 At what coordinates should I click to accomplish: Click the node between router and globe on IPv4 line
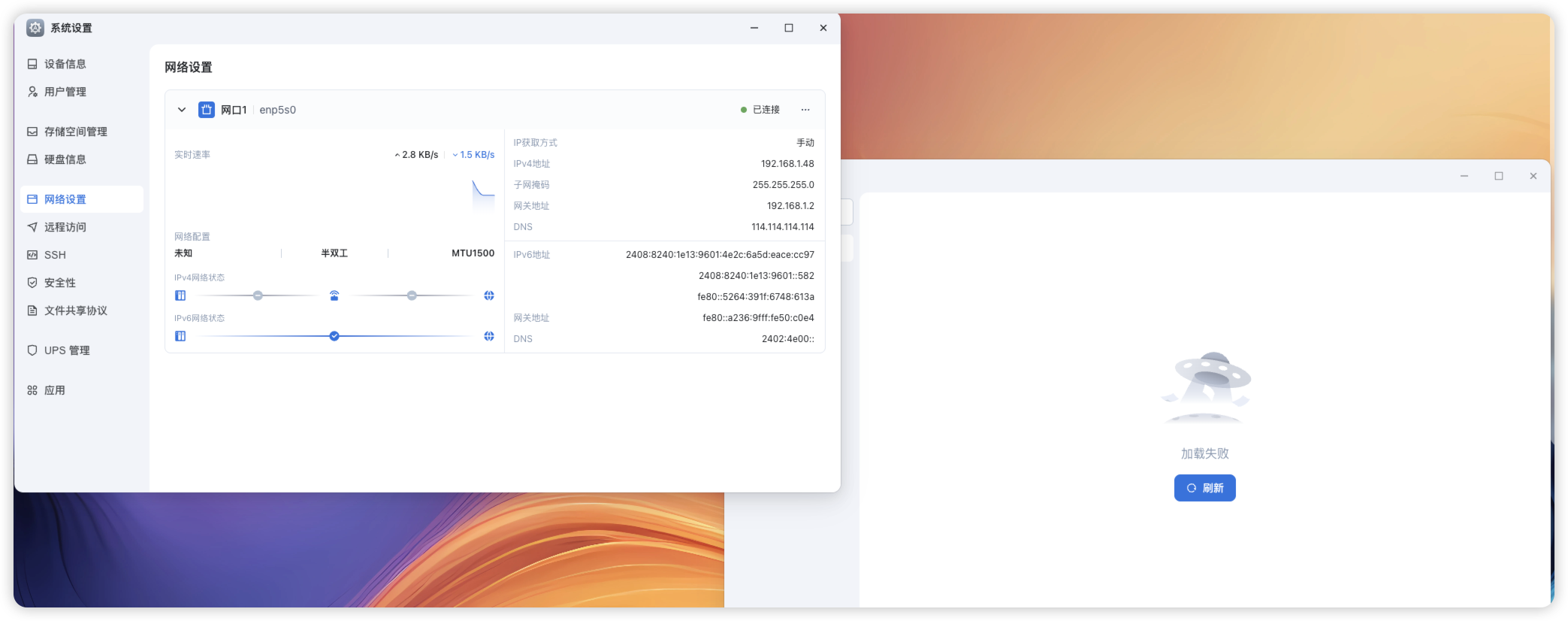tap(412, 295)
